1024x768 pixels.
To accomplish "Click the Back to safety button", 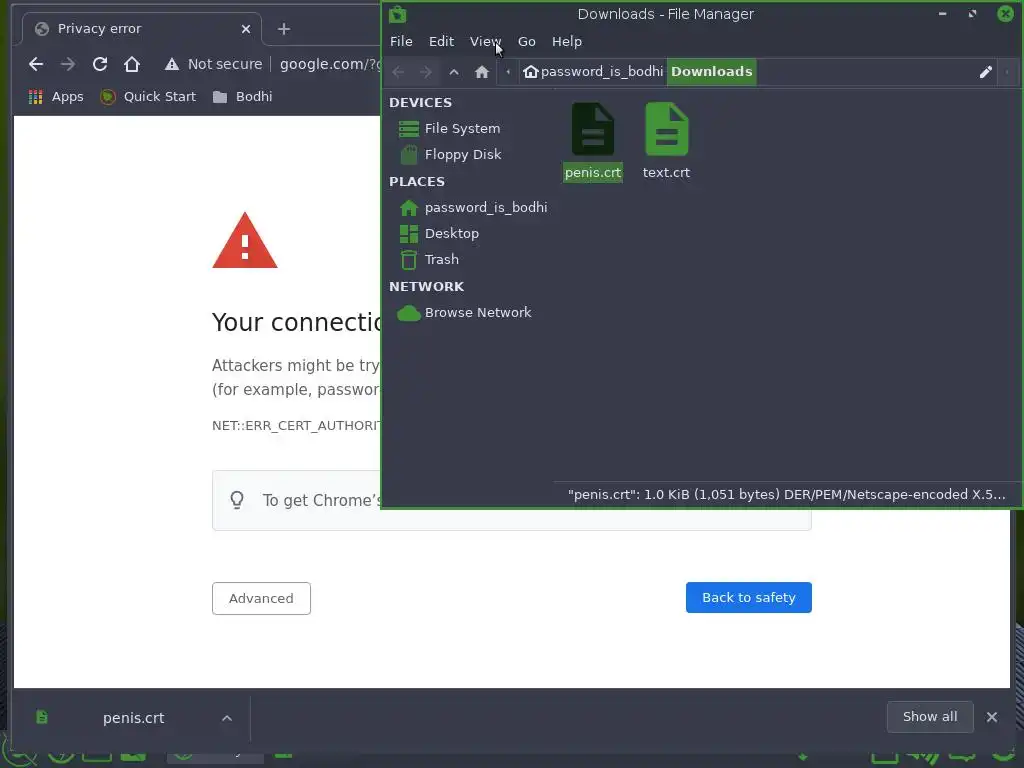I will click(748, 598).
